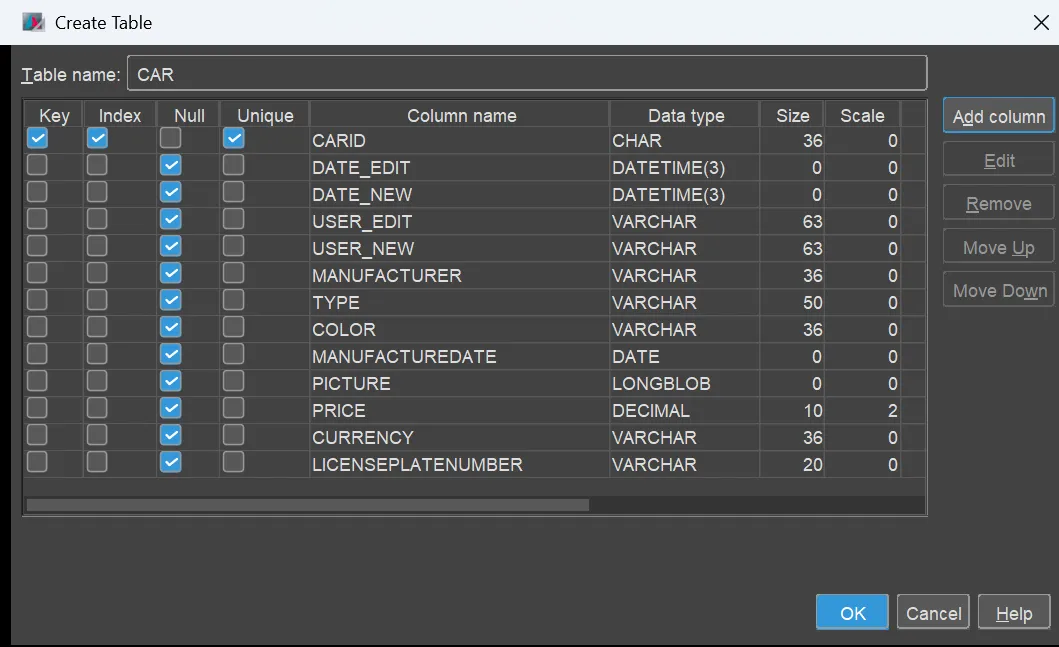
Task: Click the DATETIME(3) type for DATE_EDIT
Action: point(684,167)
